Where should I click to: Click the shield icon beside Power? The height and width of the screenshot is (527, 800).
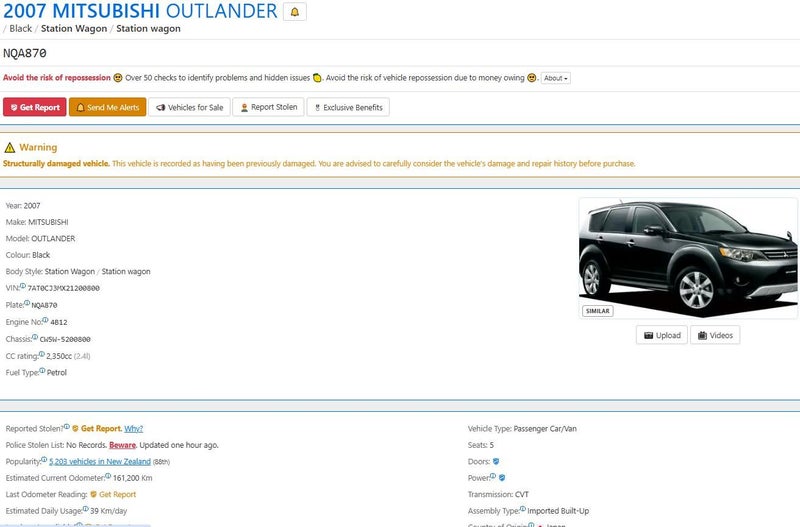coord(502,478)
